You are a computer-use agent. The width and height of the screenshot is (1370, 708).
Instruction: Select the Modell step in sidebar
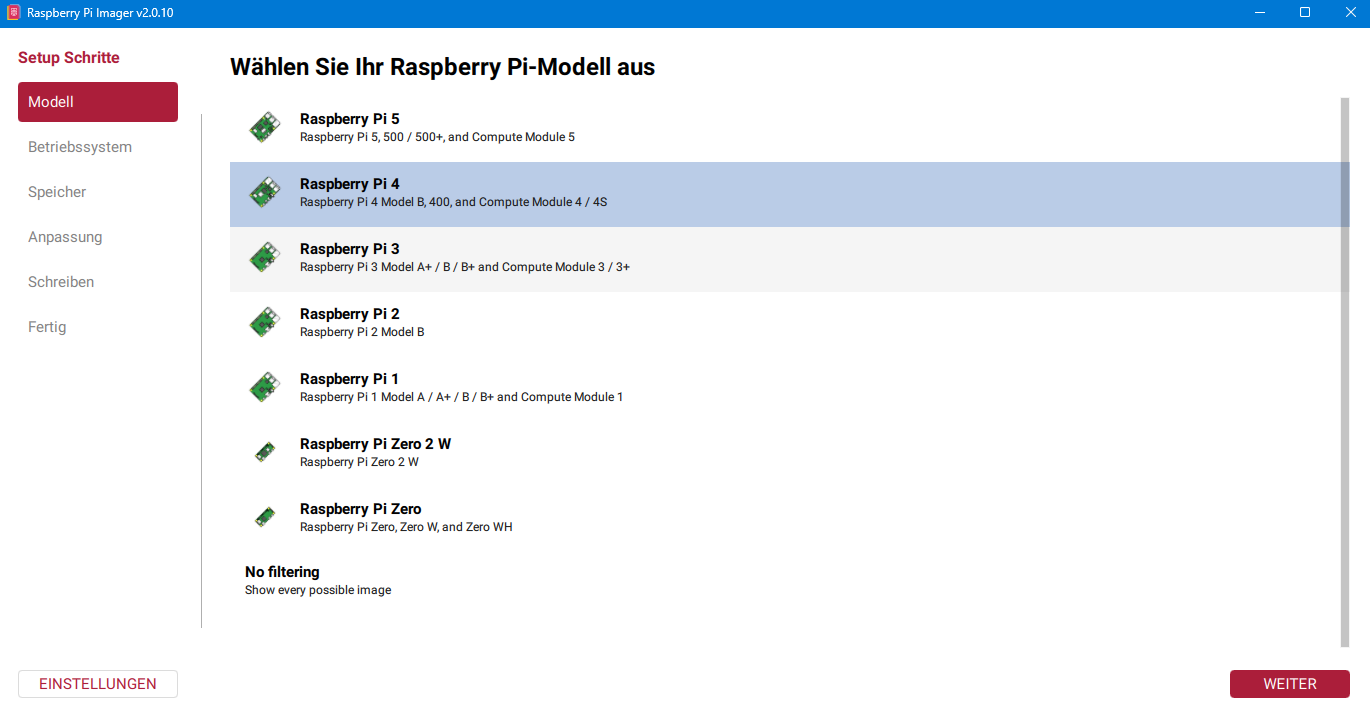98,102
